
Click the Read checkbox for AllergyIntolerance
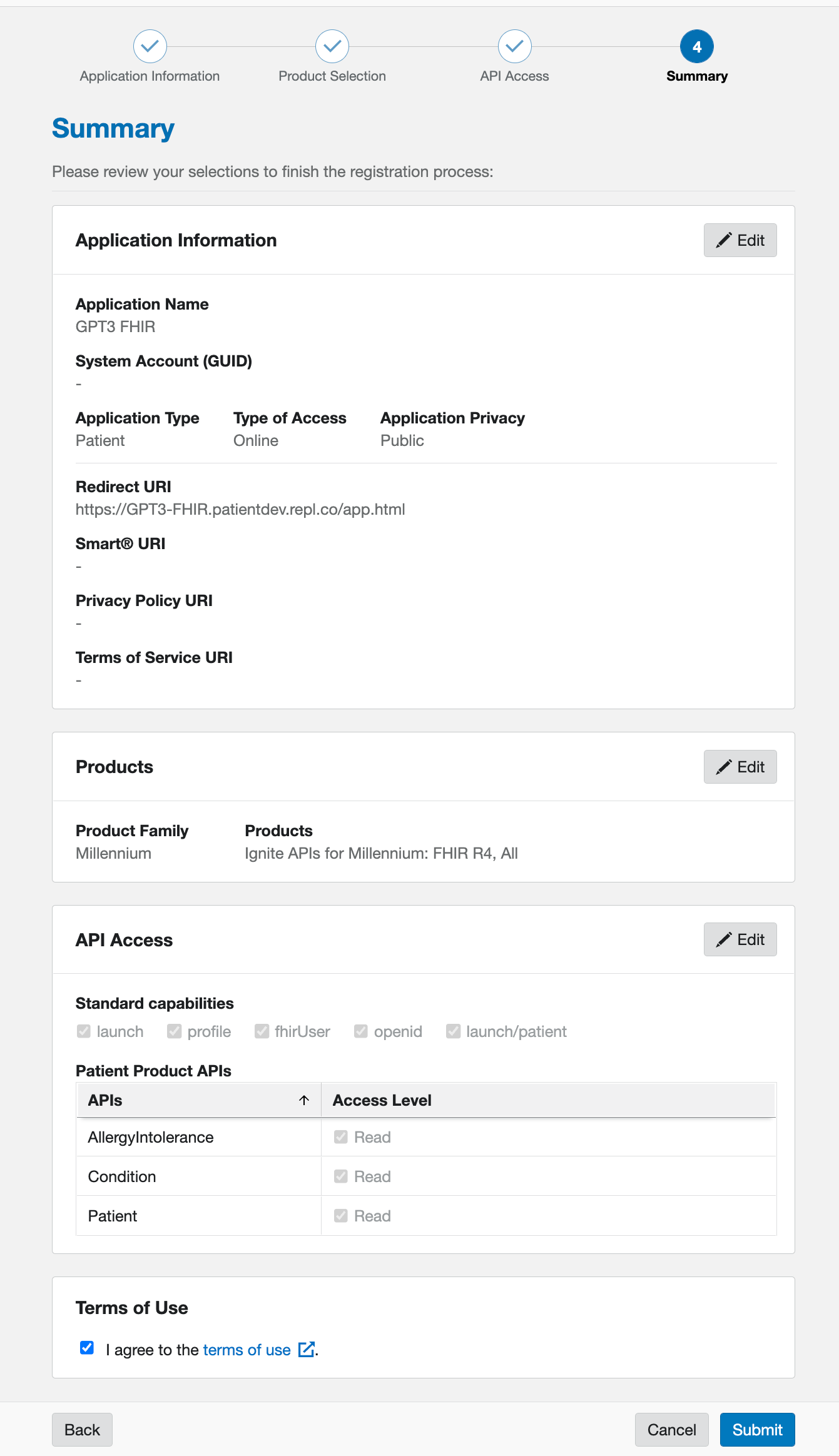click(x=341, y=1136)
